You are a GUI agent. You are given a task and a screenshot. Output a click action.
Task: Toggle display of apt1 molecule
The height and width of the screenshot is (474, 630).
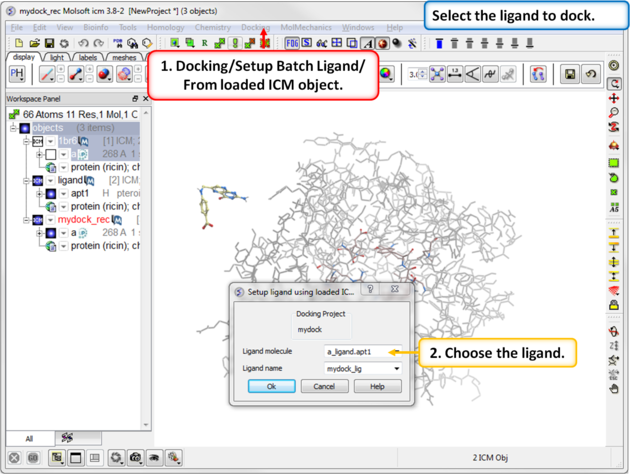(x=51, y=194)
